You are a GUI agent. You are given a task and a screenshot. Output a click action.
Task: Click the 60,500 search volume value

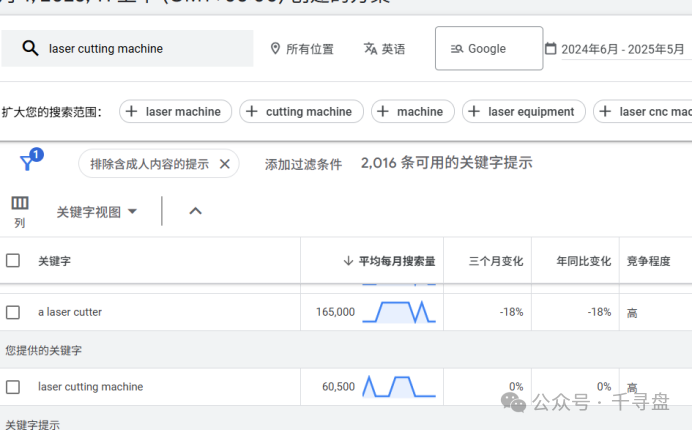point(338,387)
